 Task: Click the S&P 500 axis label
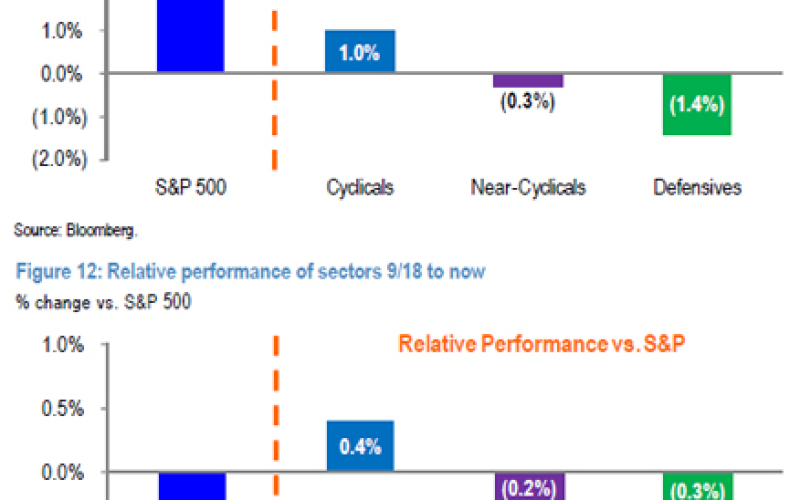click(191, 187)
